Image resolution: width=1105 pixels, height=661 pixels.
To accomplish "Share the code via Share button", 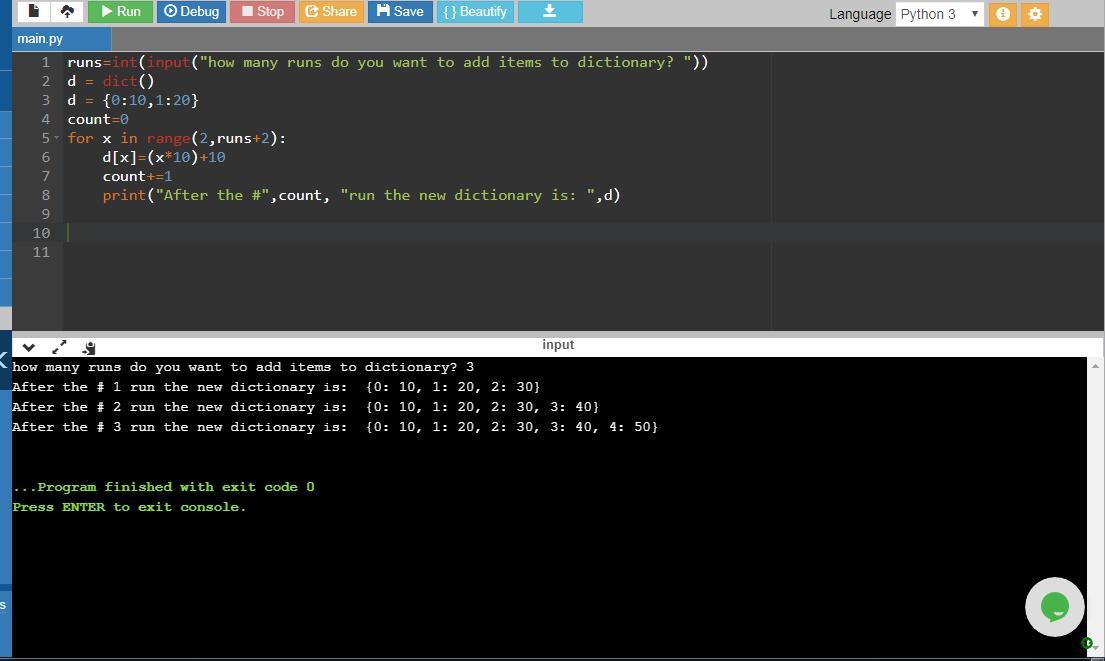I will [331, 12].
